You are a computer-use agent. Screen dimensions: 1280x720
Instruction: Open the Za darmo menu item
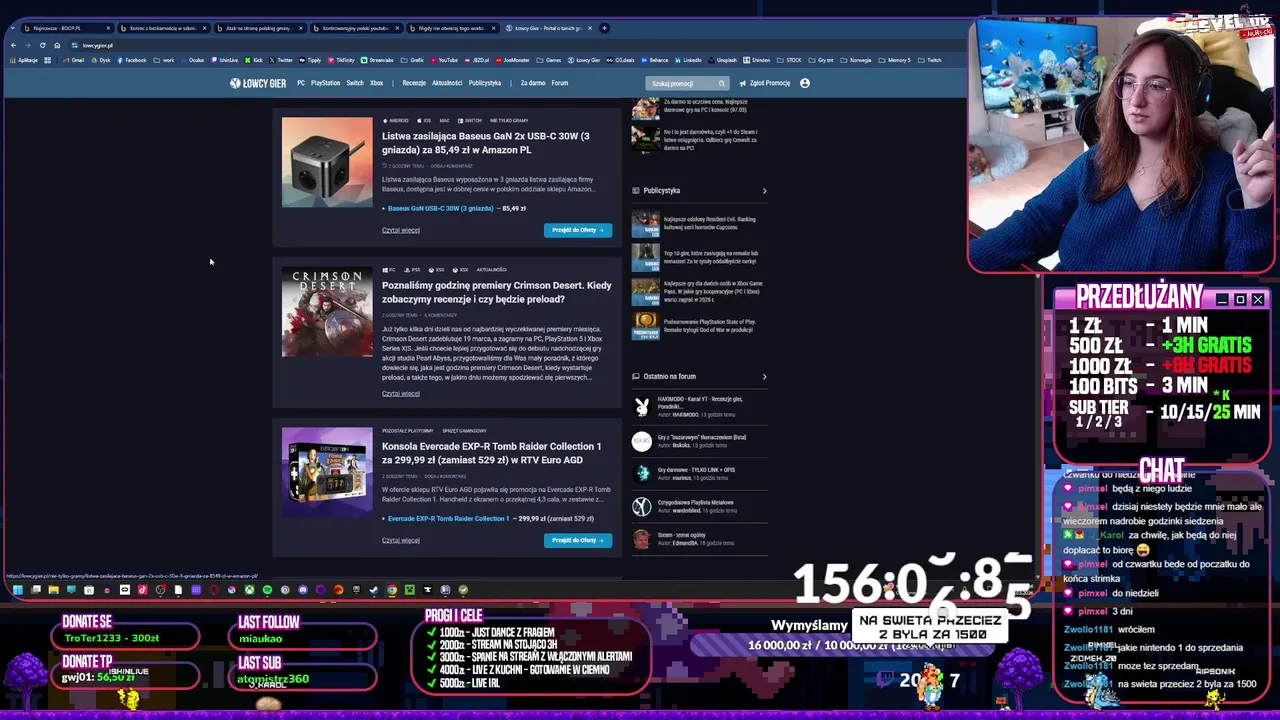(533, 83)
